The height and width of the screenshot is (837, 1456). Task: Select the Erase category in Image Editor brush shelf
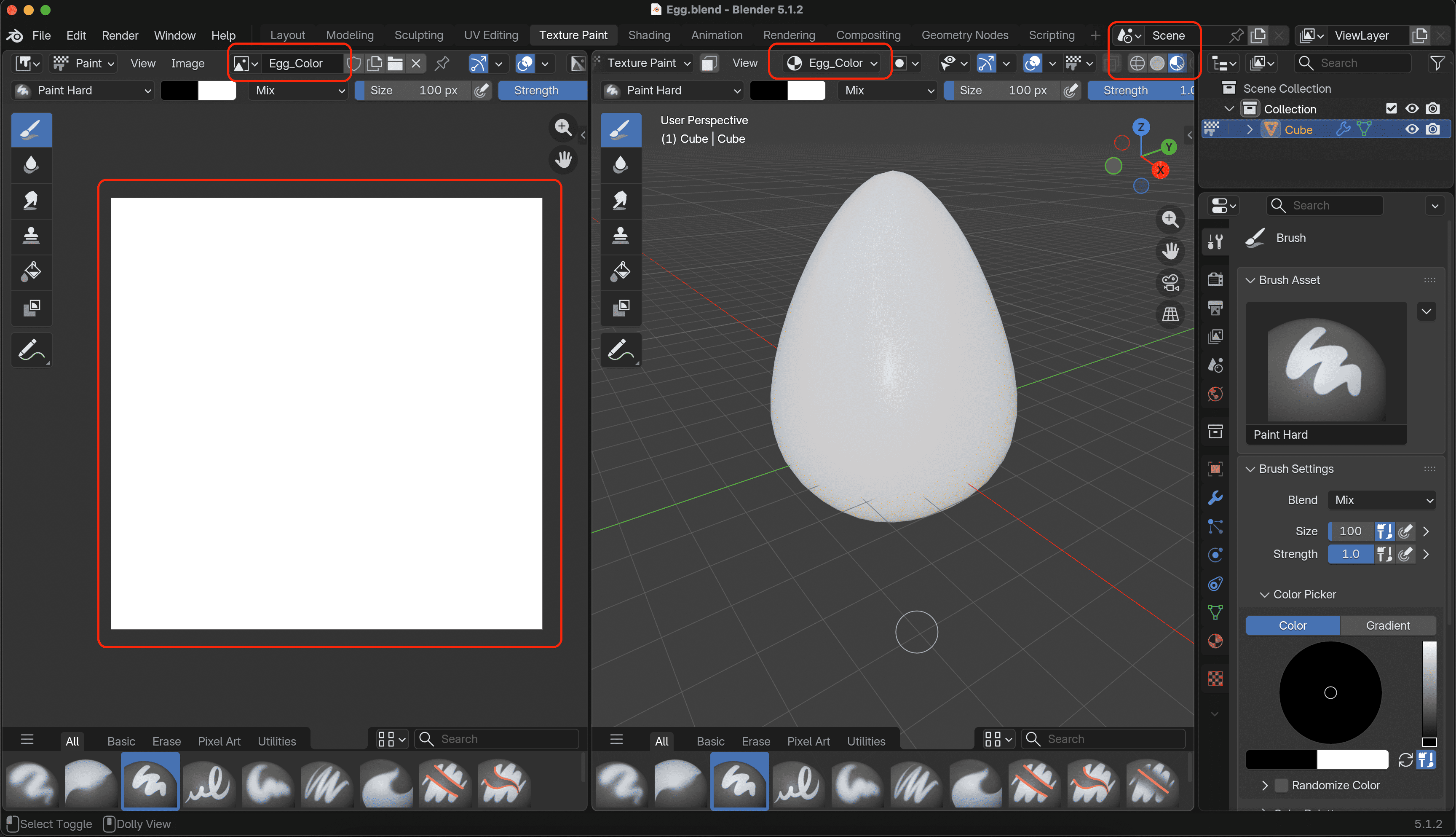[x=167, y=742]
